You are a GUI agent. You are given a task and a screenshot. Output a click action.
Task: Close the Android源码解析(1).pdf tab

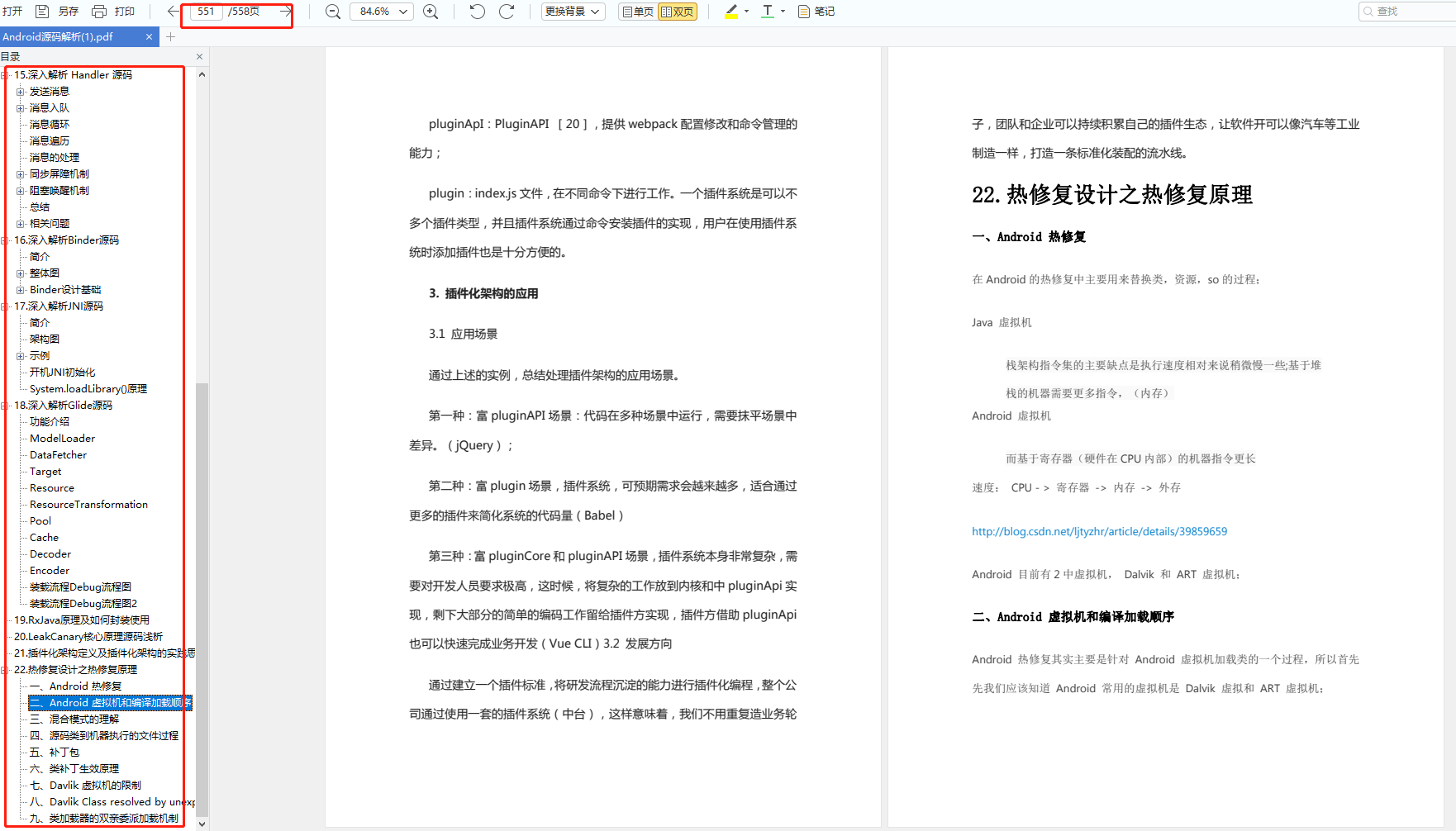pos(149,37)
